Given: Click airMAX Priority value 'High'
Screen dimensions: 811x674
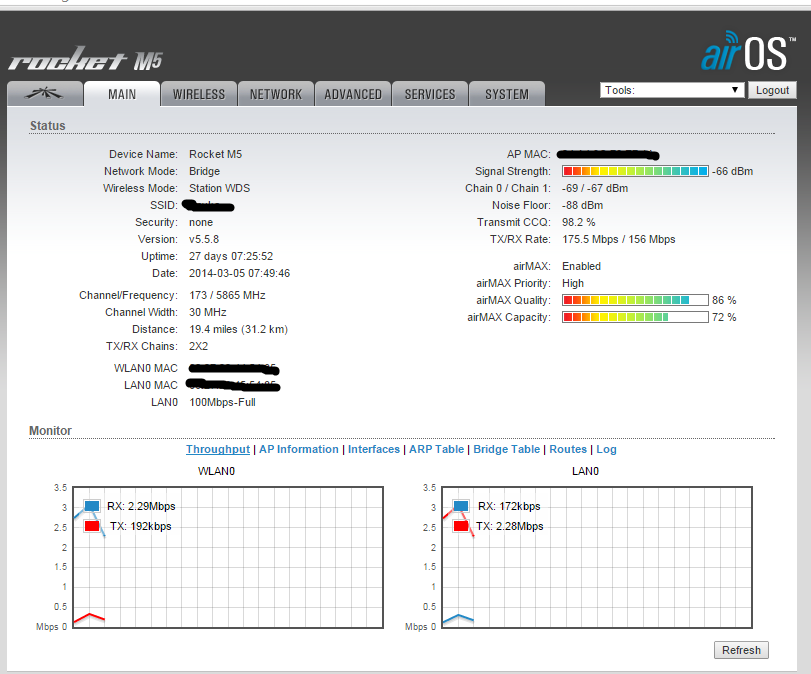Looking at the screenshot, I should (573, 283).
